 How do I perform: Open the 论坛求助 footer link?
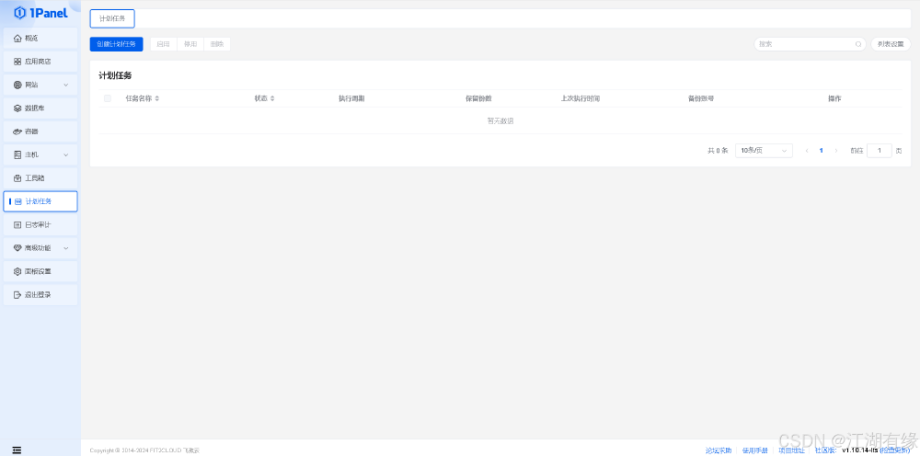coord(719,450)
